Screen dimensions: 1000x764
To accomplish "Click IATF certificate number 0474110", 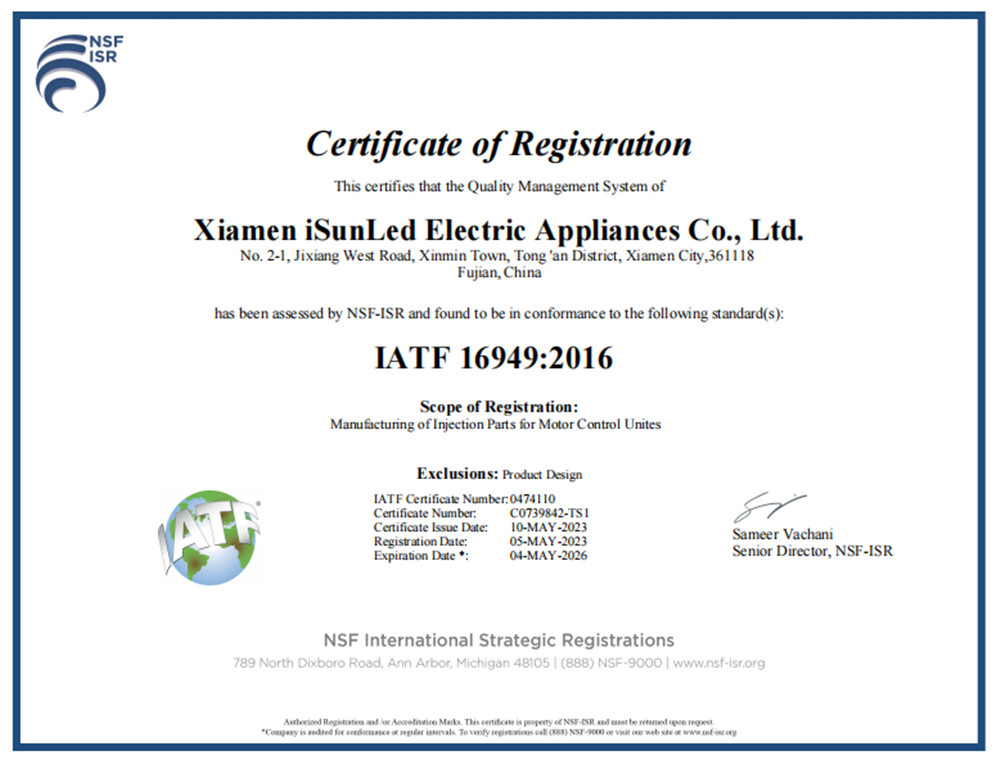I will click(x=533, y=499).
